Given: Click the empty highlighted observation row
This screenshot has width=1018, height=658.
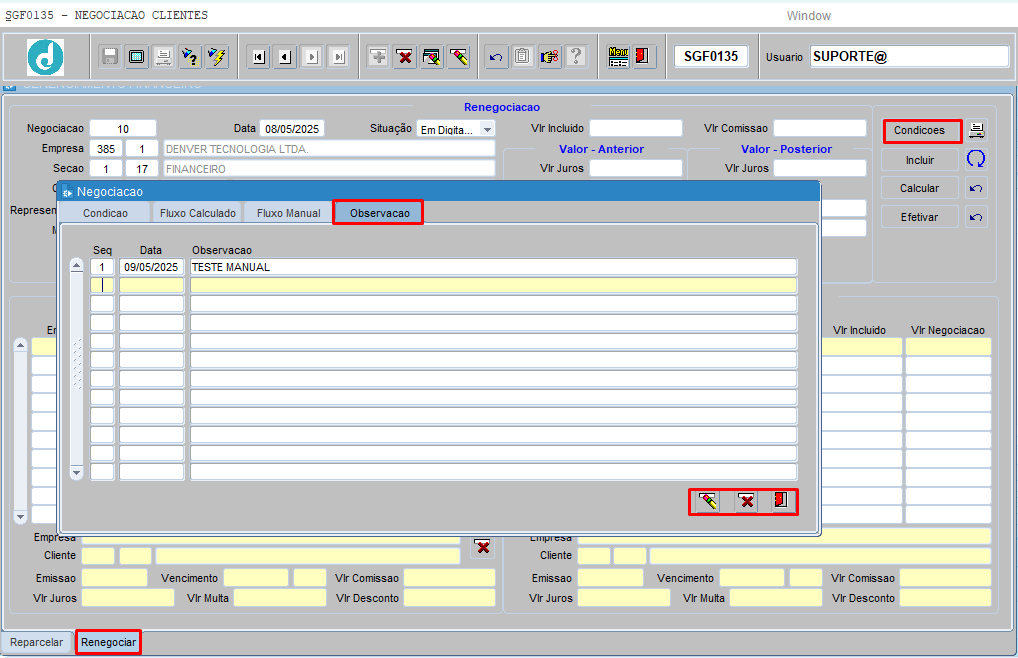Looking at the screenshot, I should [493, 285].
